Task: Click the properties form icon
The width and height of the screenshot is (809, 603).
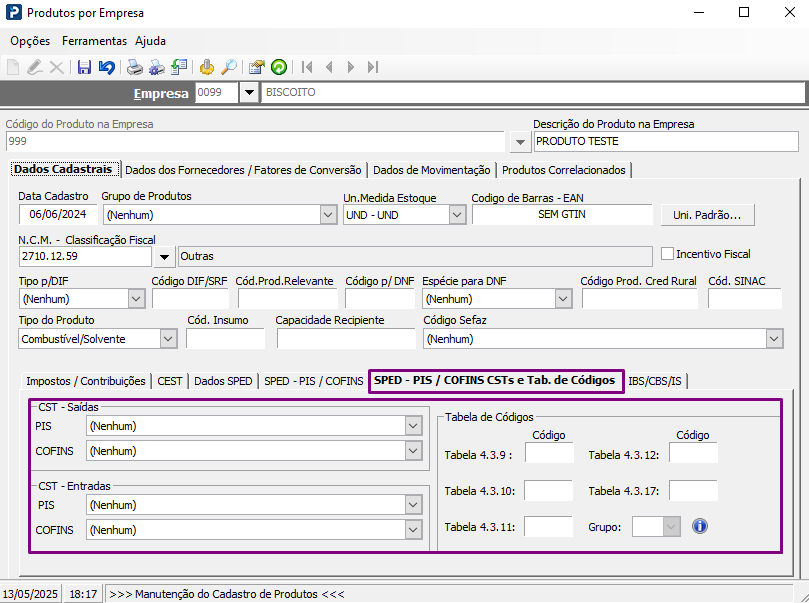Action: tap(256, 67)
